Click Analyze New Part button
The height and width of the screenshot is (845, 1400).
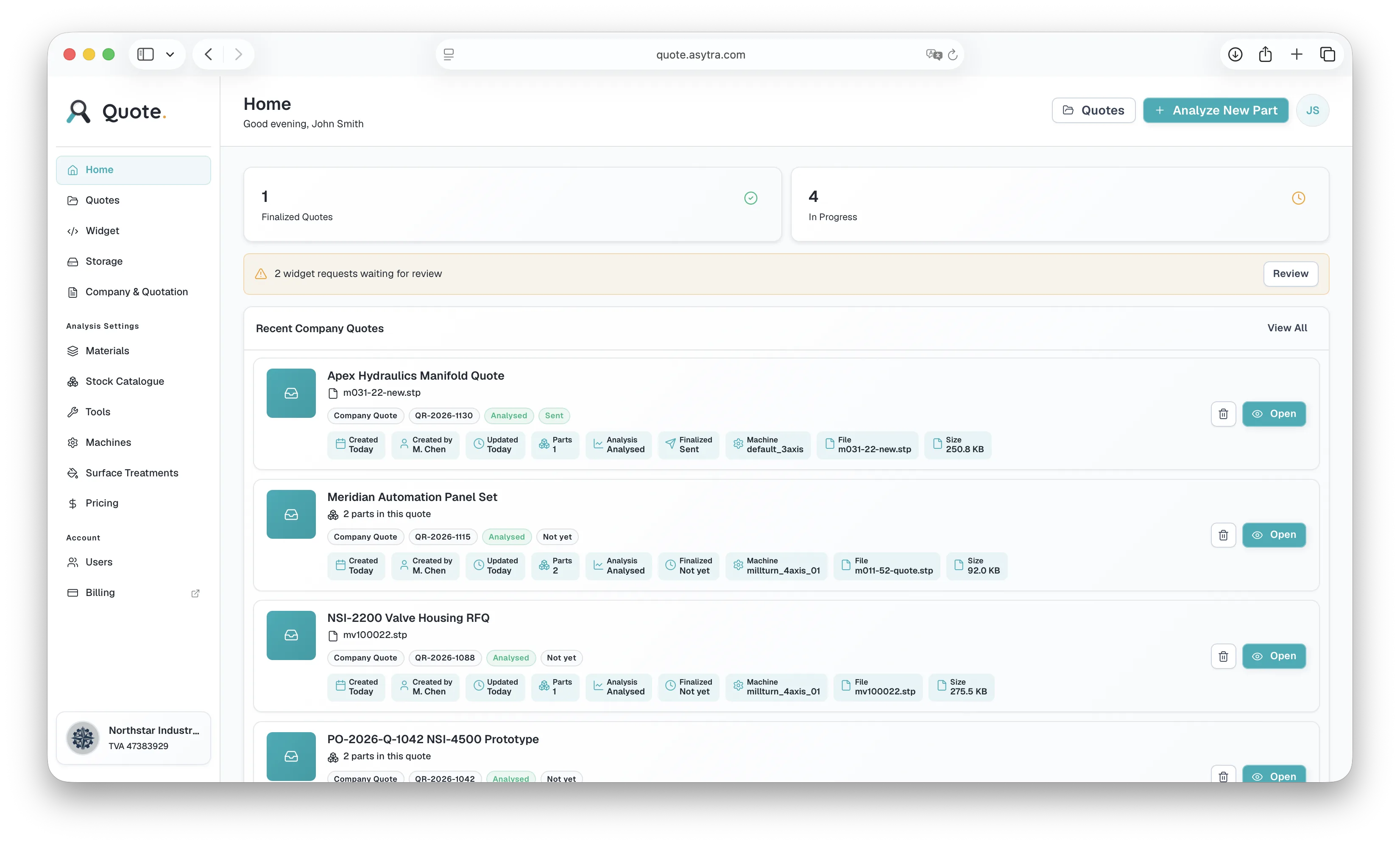click(x=1215, y=110)
